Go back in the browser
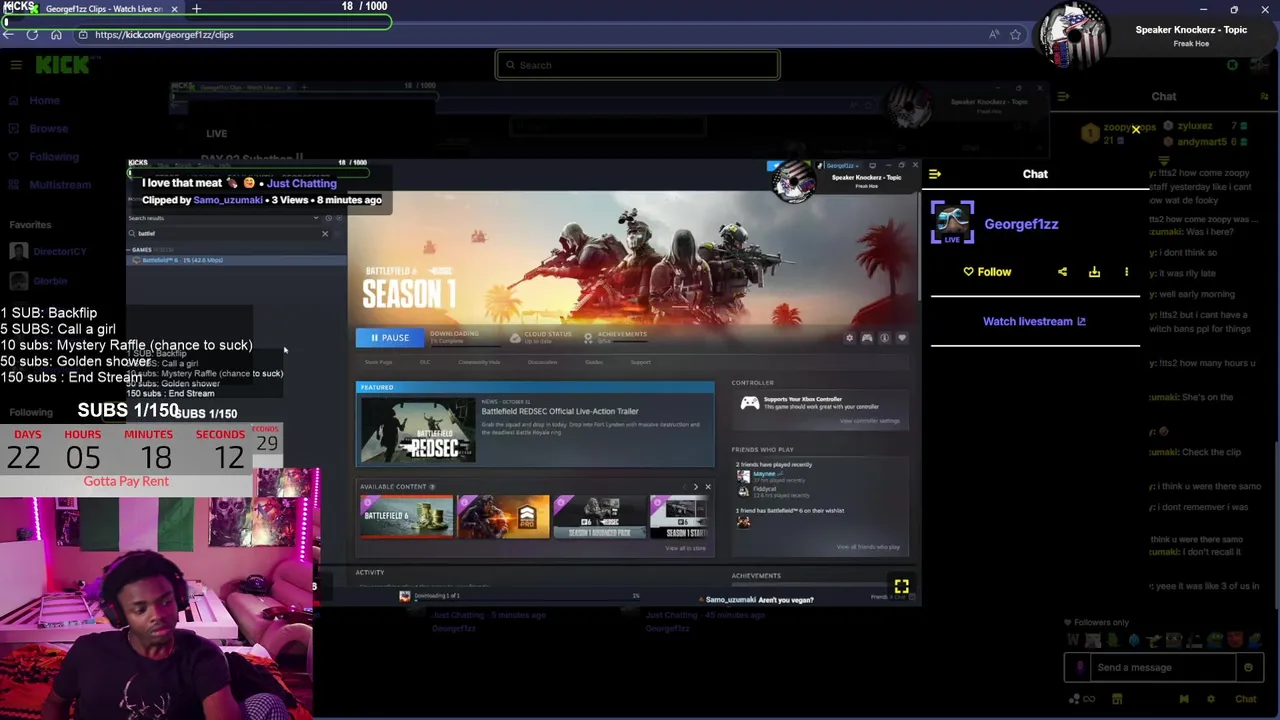This screenshot has height=720, width=1280. click(x=9, y=34)
